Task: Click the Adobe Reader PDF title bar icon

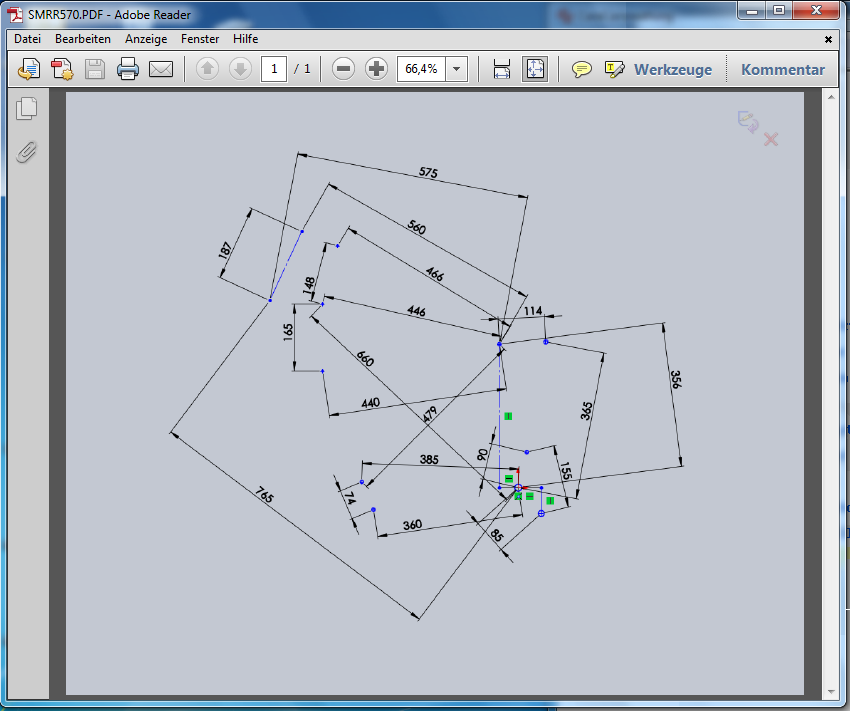Action: (15, 15)
